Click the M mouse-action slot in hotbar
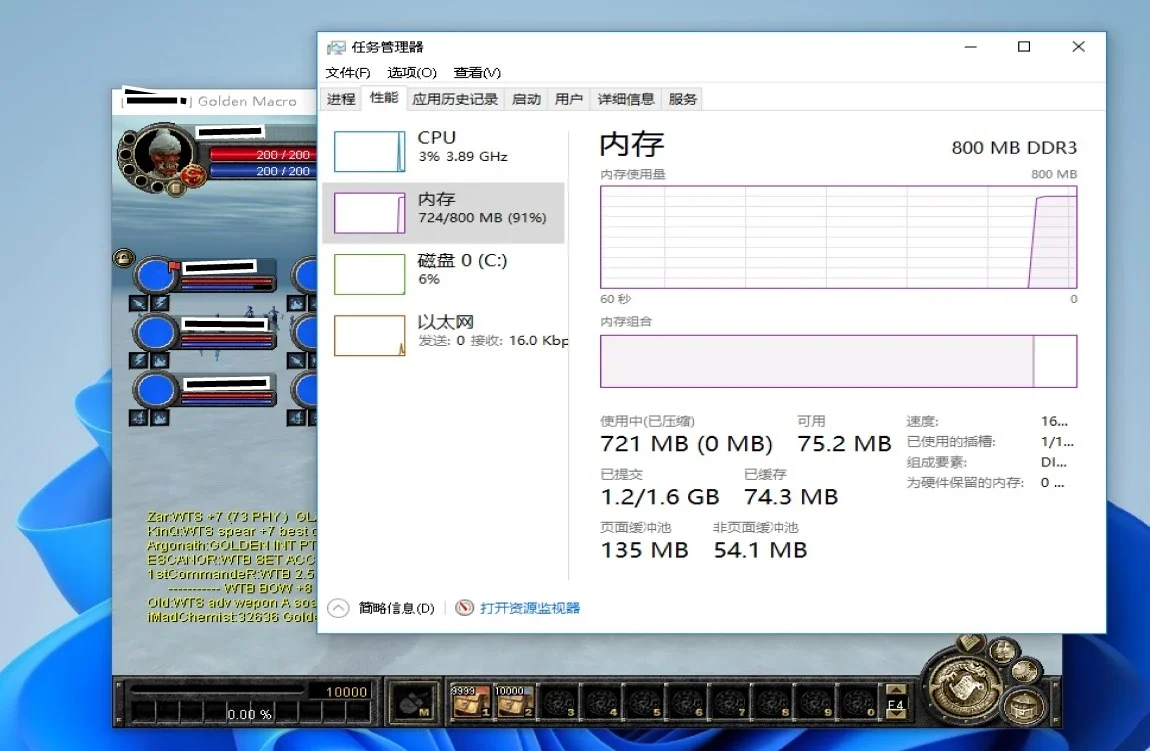Viewport: 1150px width, 751px height. tap(413, 703)
